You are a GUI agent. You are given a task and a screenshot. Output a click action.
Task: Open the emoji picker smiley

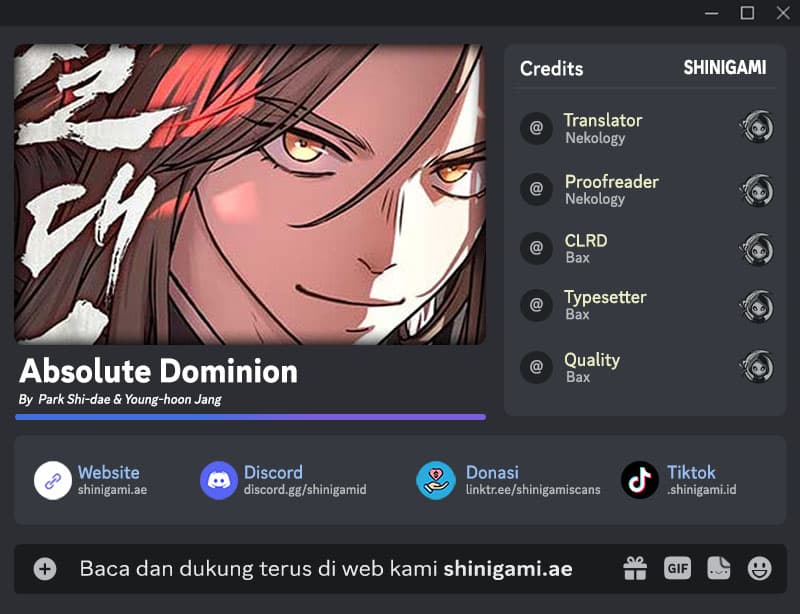[x=760, y=569]
